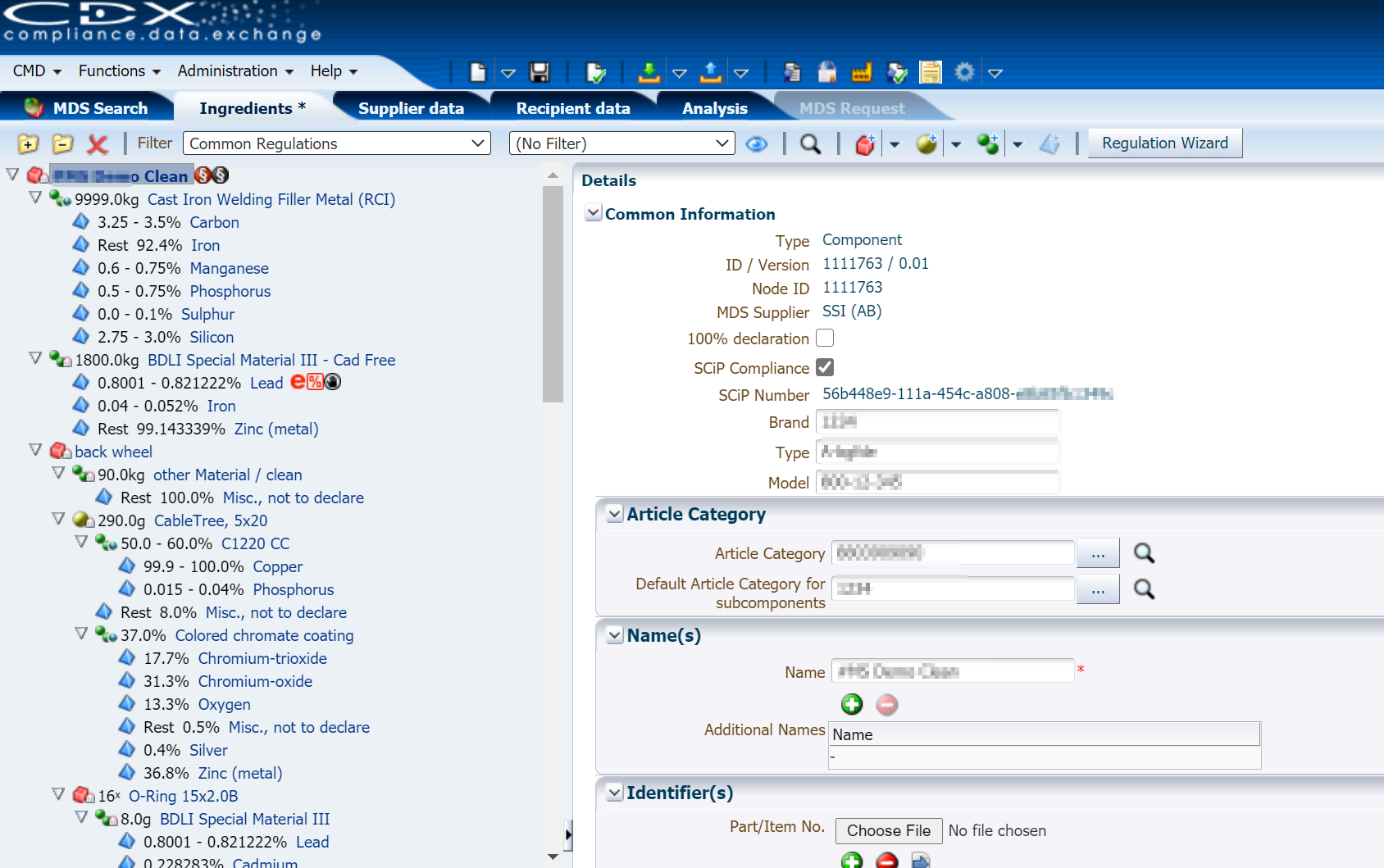This screenshot has width=1384, height=868.
Task: Switch to the Analysis tab
Action: click(x=714, y=108)
